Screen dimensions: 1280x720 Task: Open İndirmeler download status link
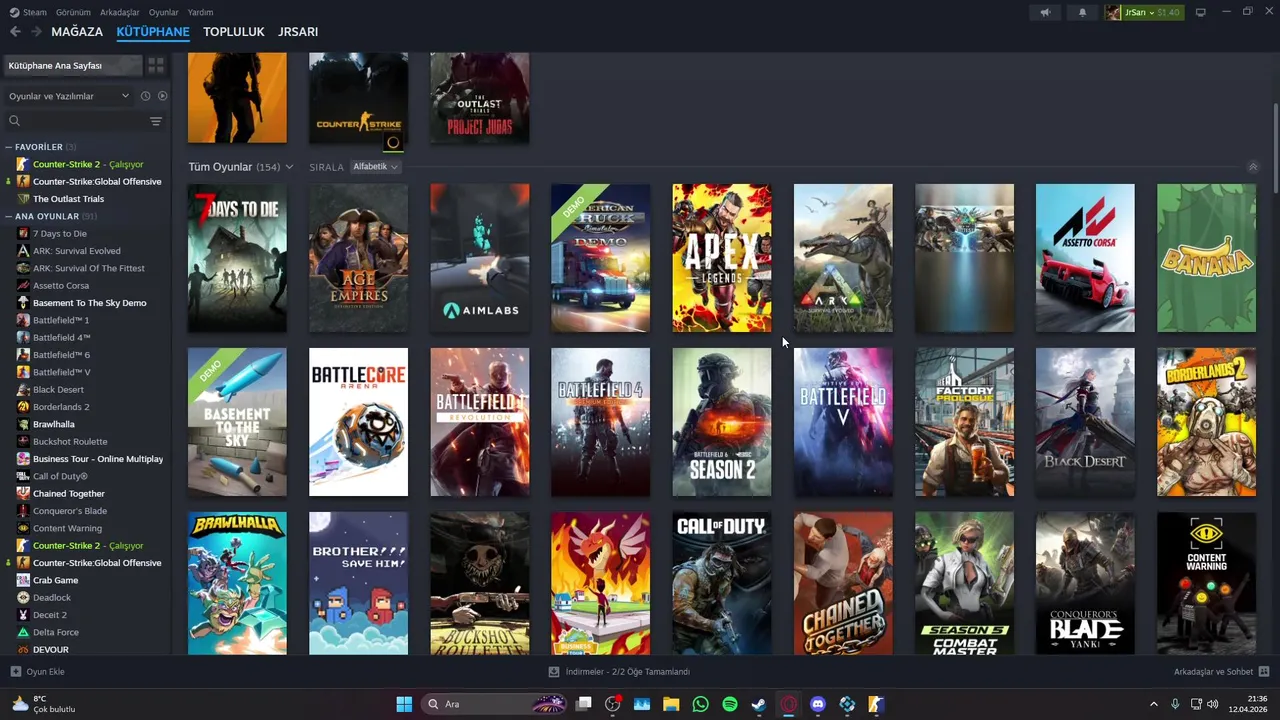click(x=620, y=672)
